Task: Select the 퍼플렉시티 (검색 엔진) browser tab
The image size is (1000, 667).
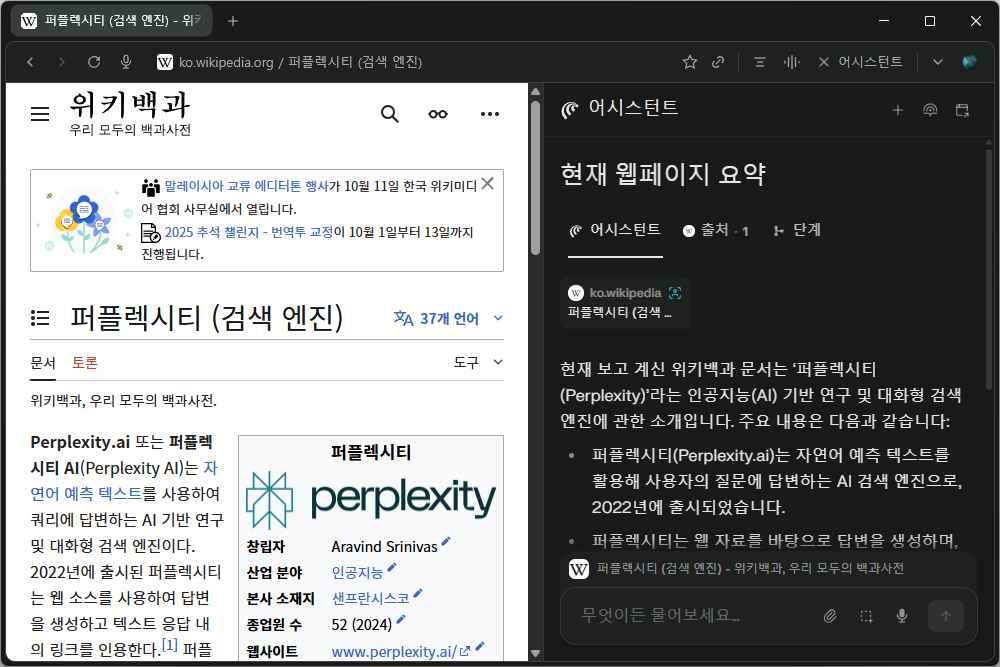Action: tap(112, 20)
